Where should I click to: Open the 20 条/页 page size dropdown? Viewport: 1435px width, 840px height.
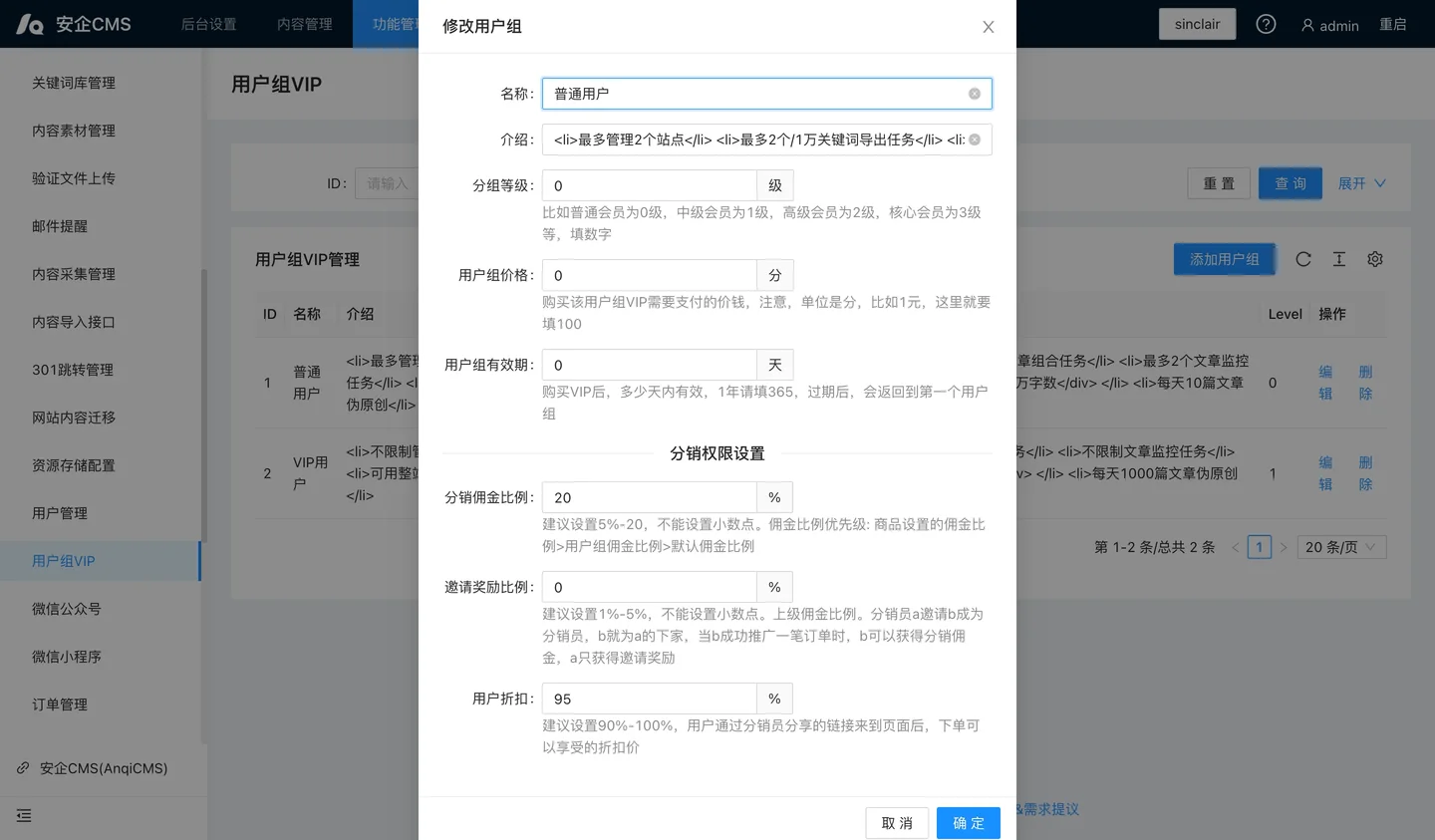click(x=1341, y=547)
